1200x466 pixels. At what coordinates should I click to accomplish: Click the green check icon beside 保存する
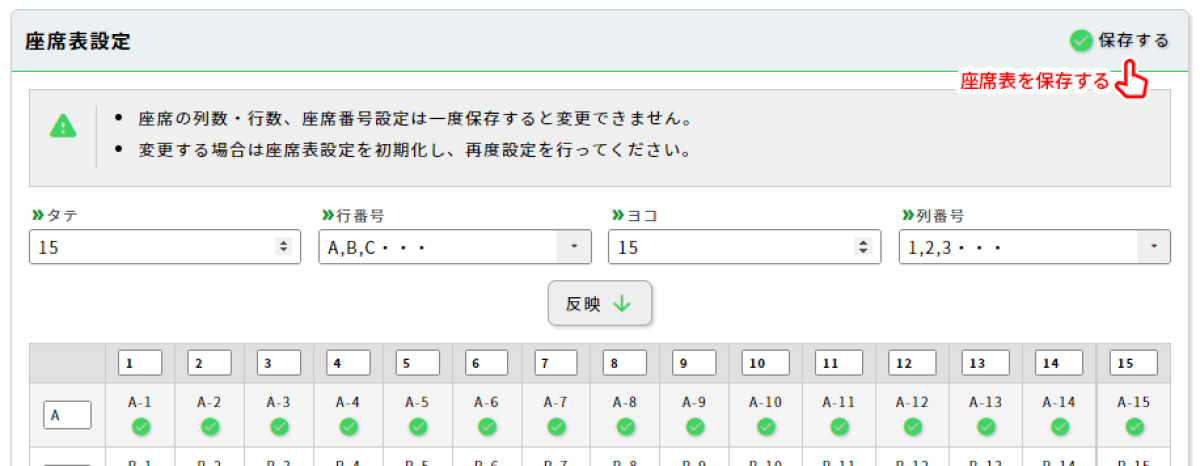(x=1081, y=41)
